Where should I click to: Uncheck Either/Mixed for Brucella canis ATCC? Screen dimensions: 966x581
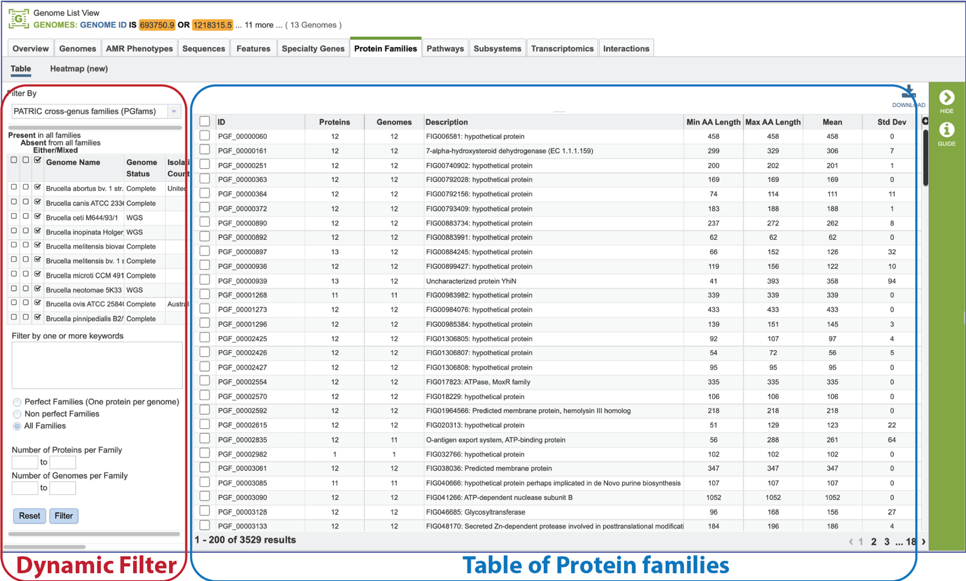pyautogui.click(x=38, y=202)
